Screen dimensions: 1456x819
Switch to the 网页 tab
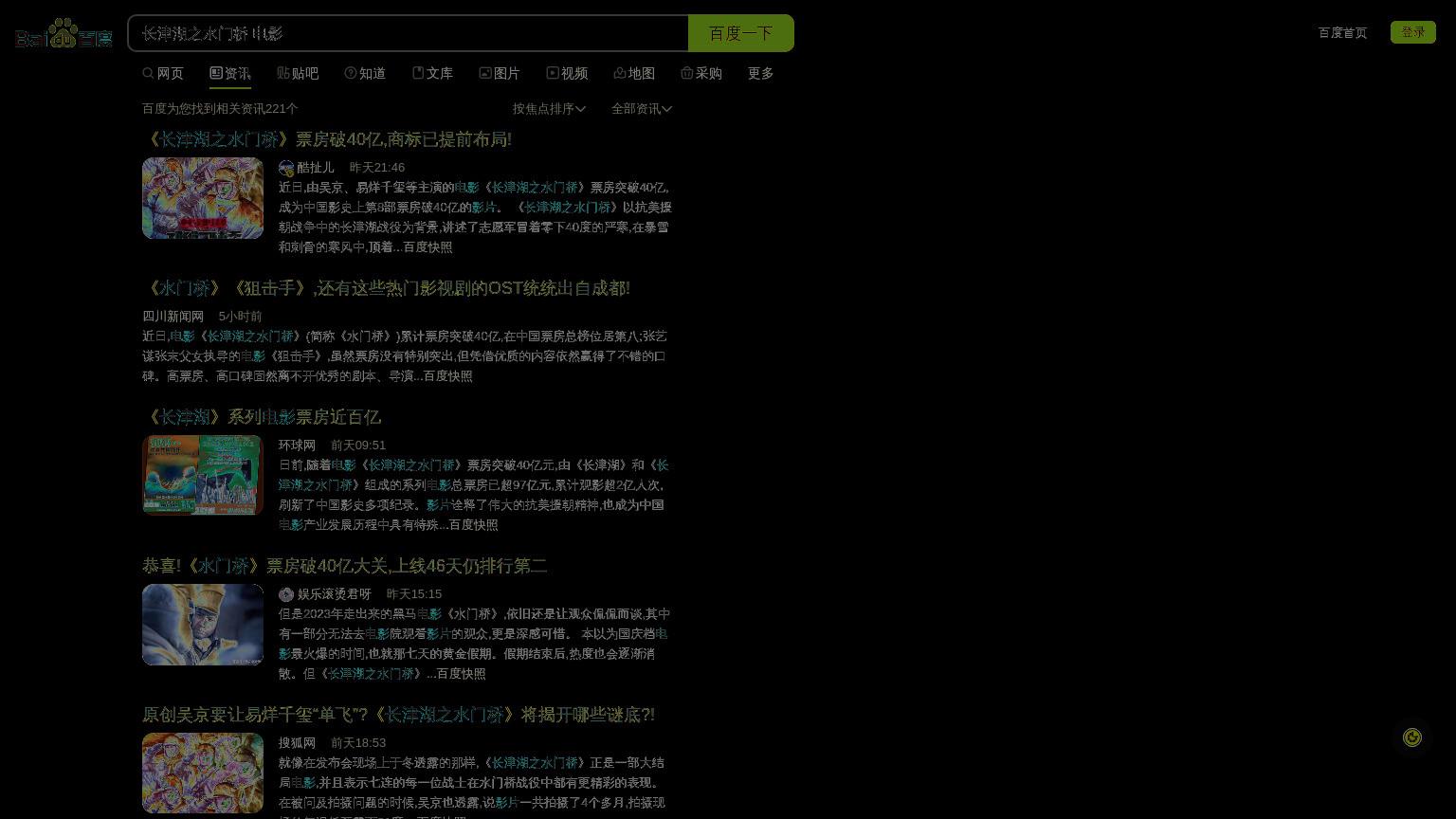point(163,73)
